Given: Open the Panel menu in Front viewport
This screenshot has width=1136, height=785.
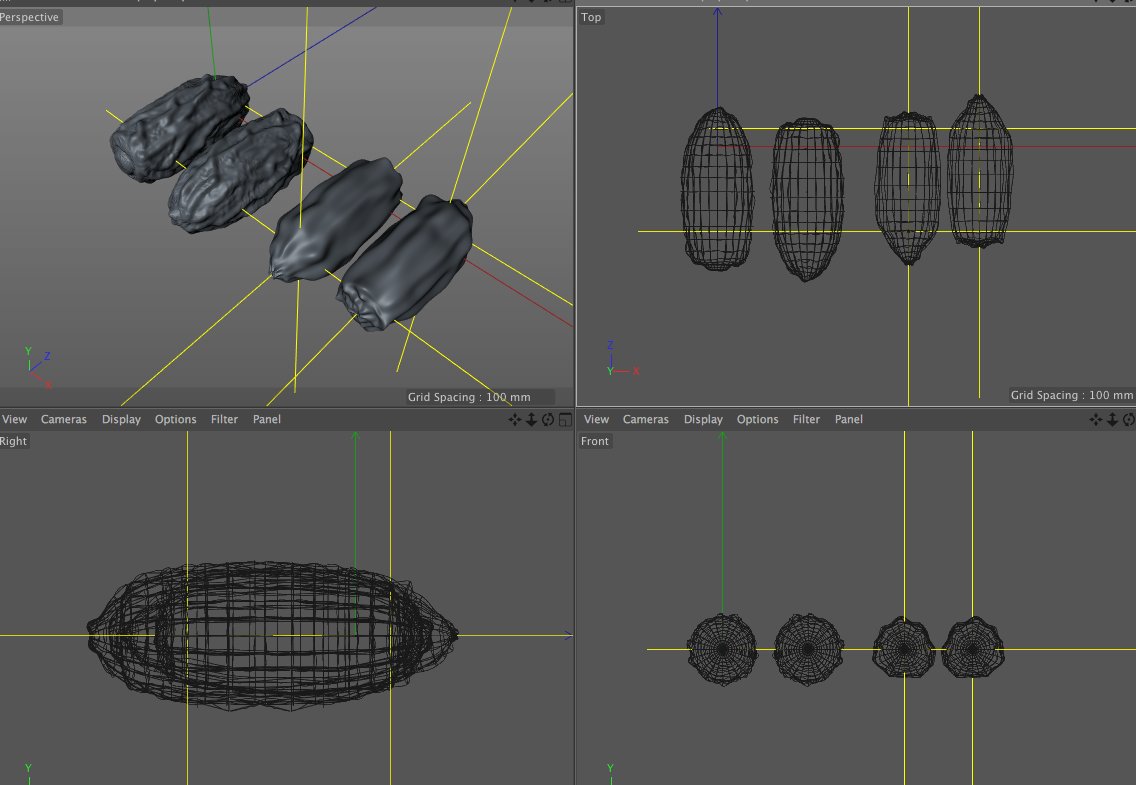Looking at the screenshot, I should pos(848,419).
